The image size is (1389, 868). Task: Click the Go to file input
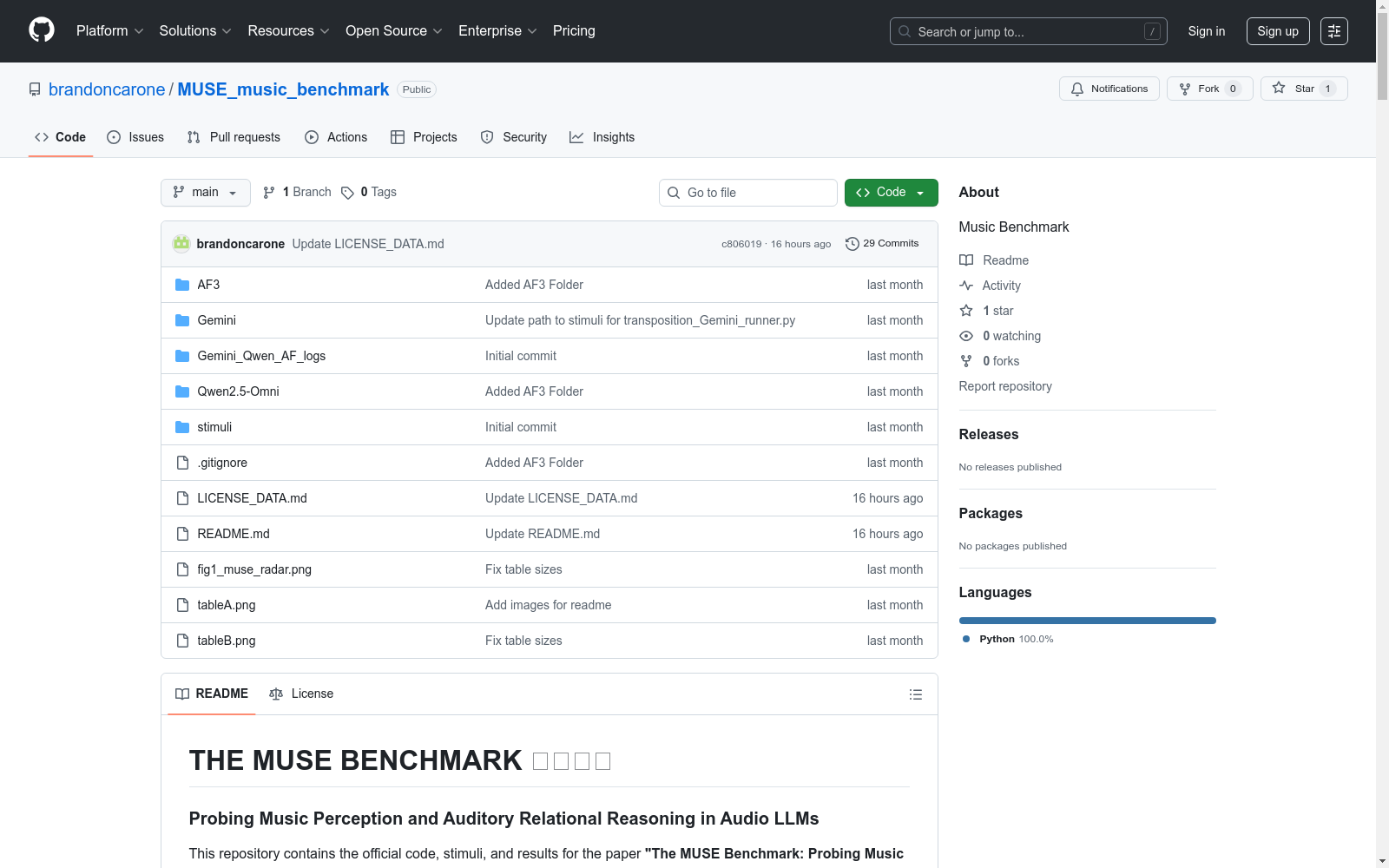(x=748, y=193)
